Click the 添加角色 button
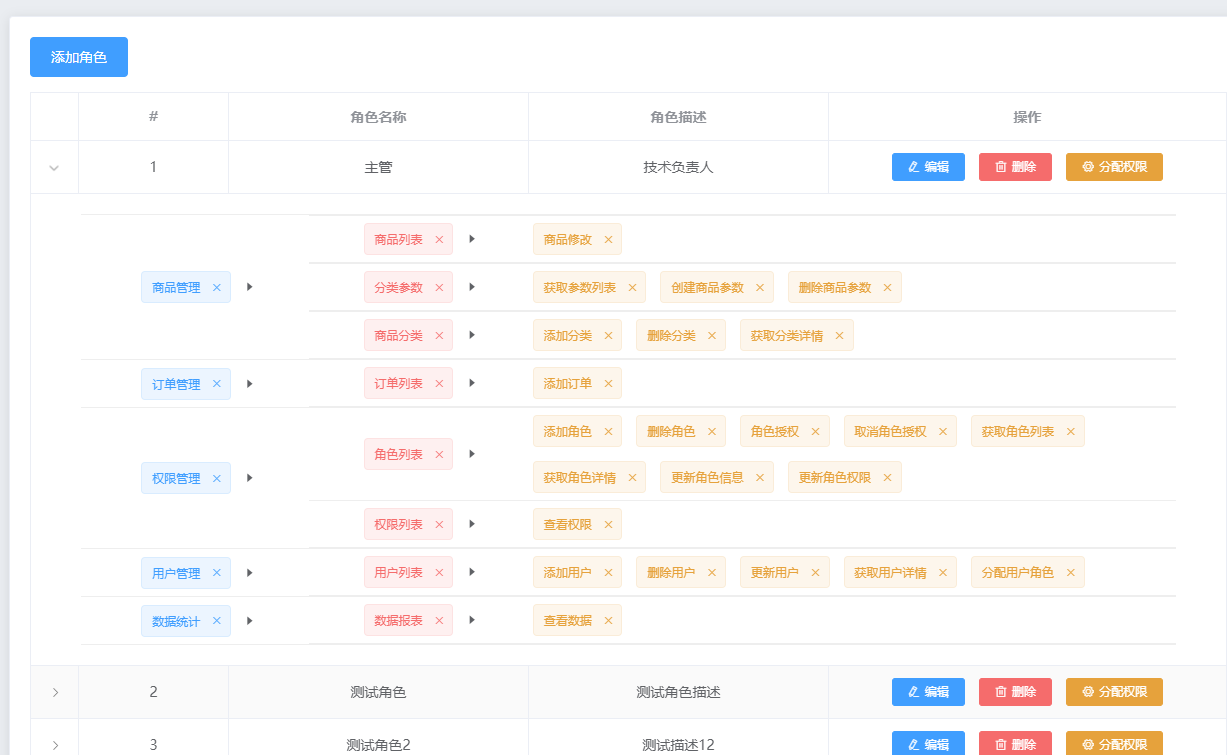 (78, 57)
